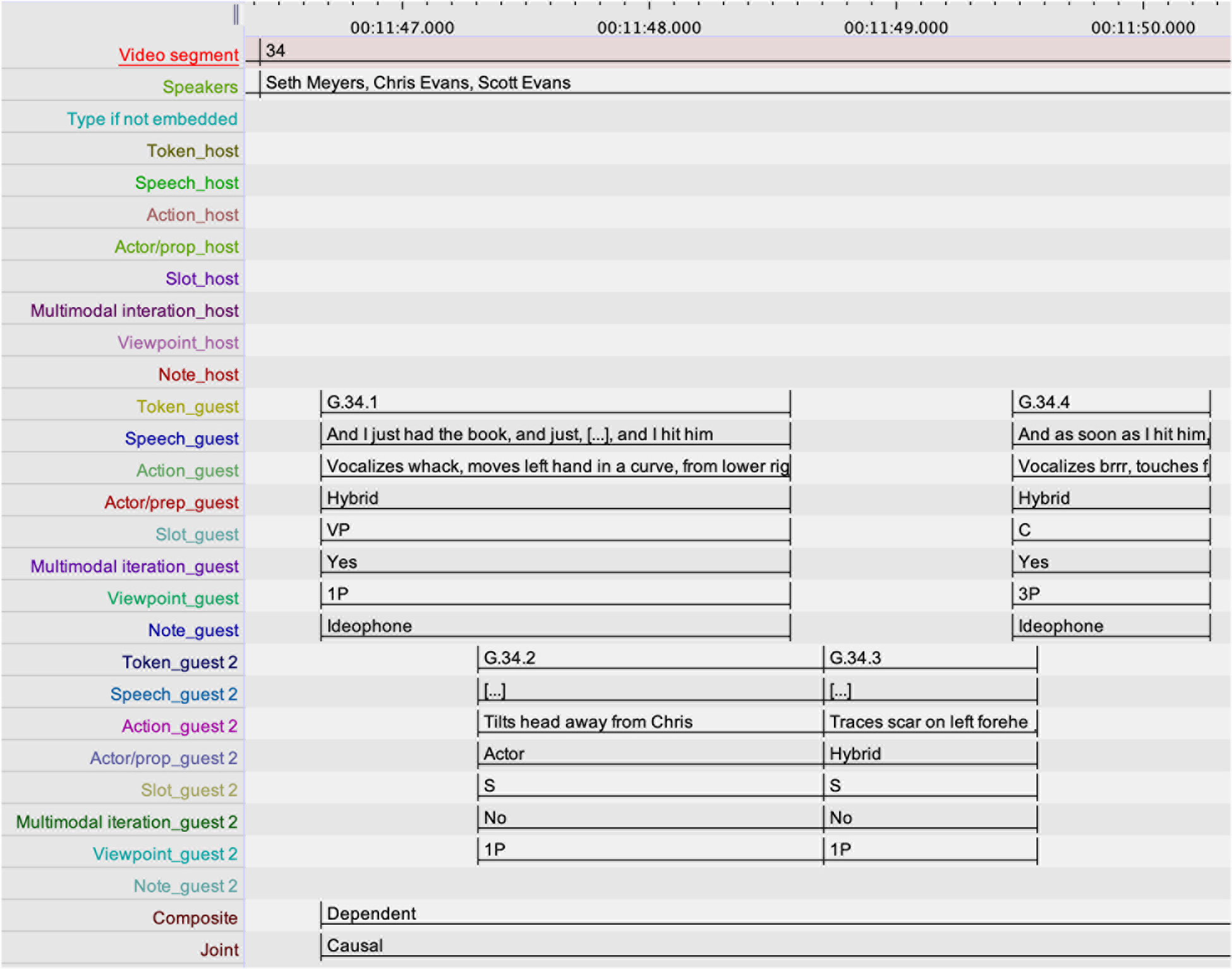Click the Token_guest tier label
This screenshot has height=969, width=1232.
point(188,406)
